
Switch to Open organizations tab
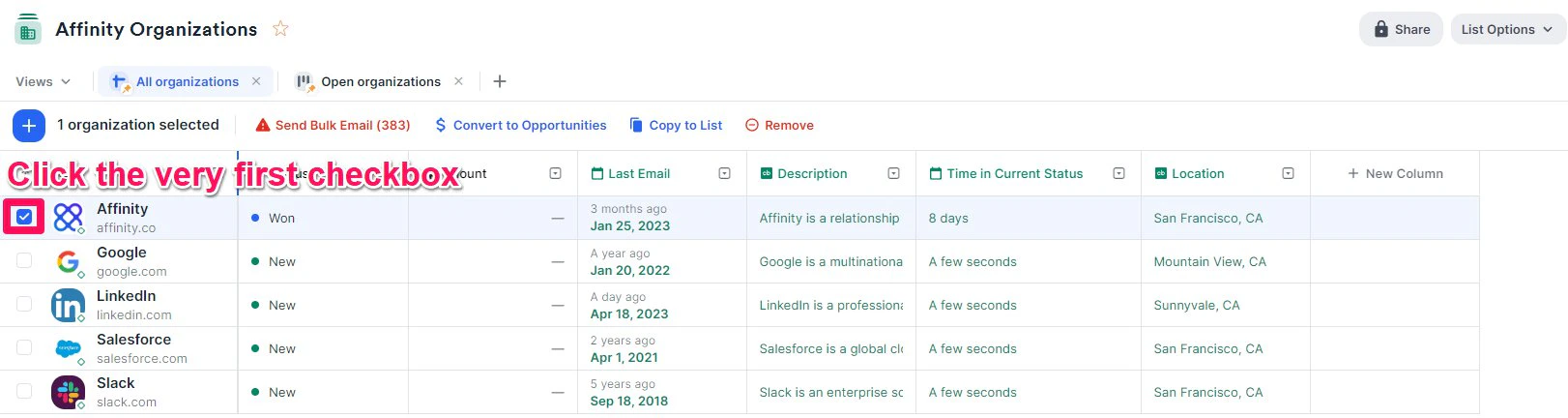(x=381, y=81)
